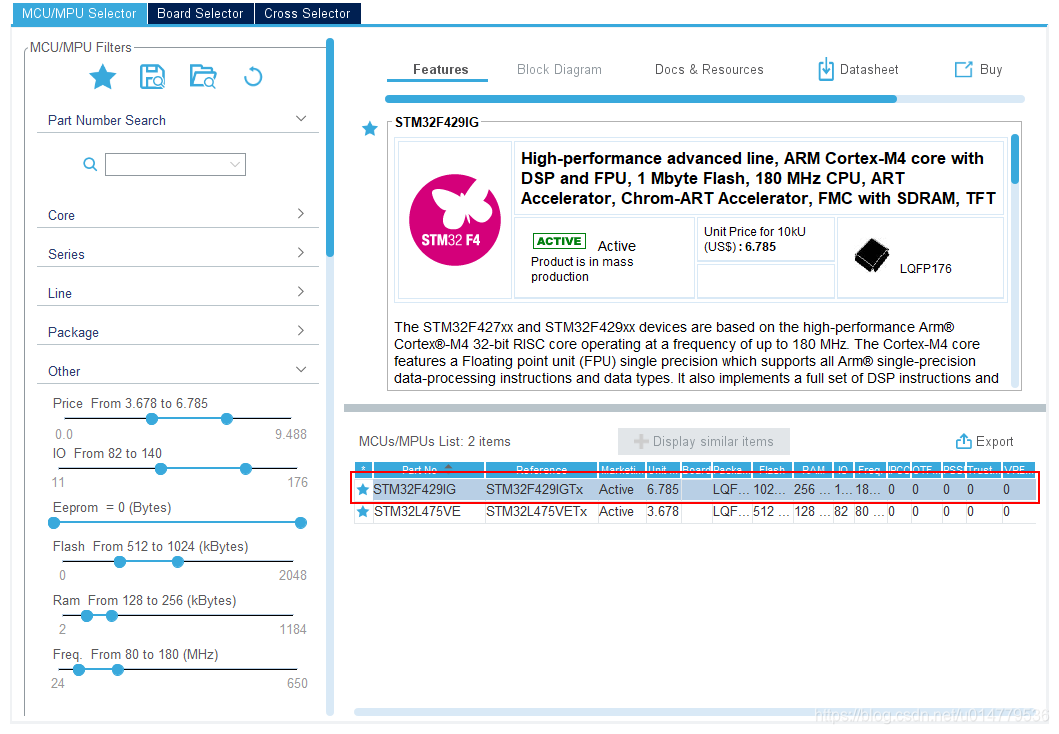Click the Freq. slider lower handle
Screen dimensions: 1059x734
pyautogui.click(x=79, y=670)
